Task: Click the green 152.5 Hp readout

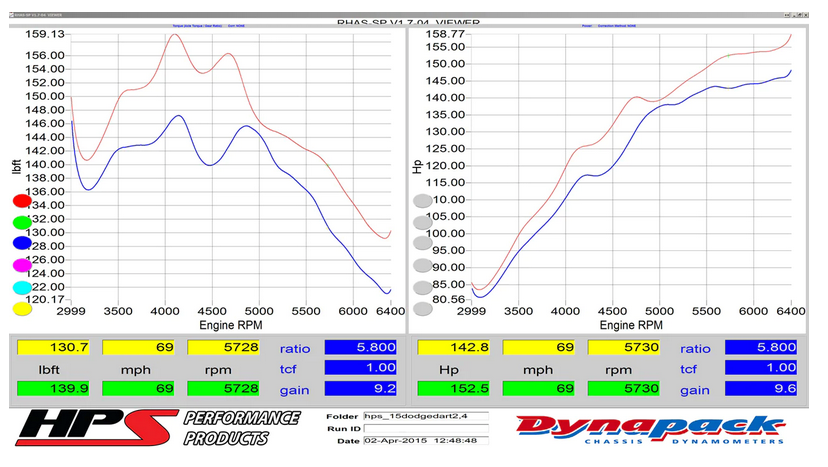Action: 453,388
